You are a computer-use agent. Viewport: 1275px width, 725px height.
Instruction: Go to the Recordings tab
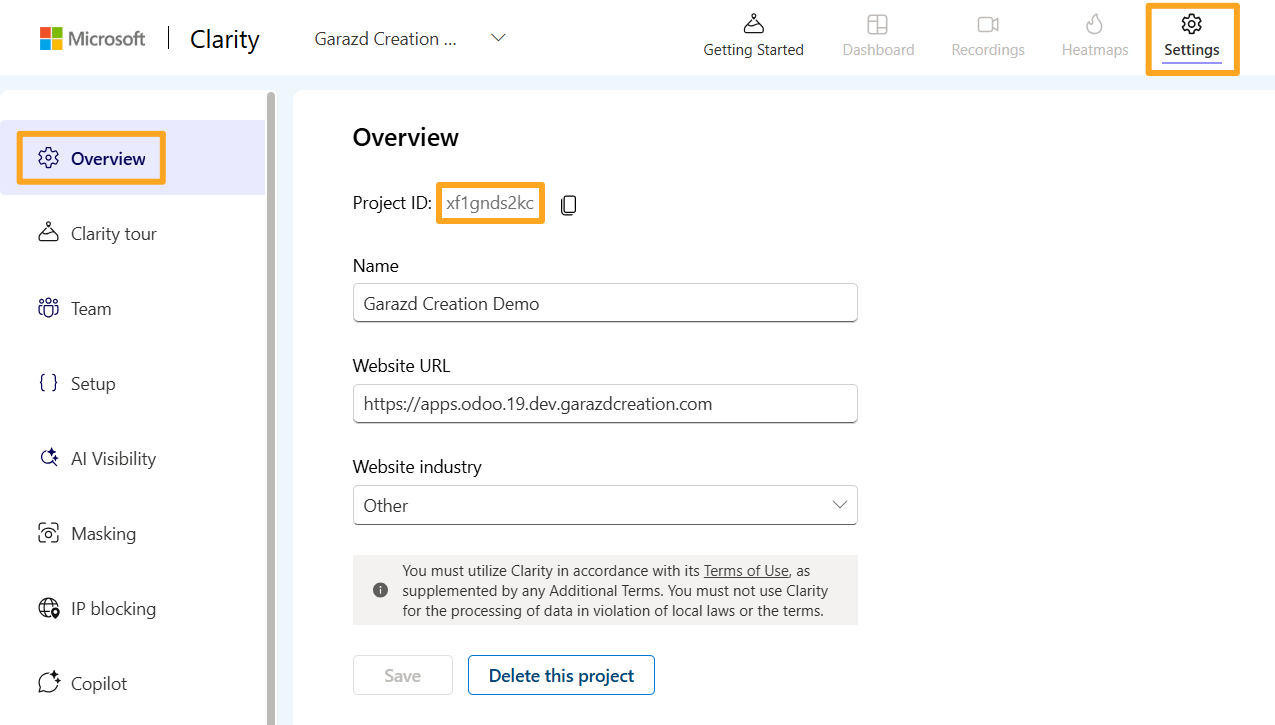(x=988, y=37)
